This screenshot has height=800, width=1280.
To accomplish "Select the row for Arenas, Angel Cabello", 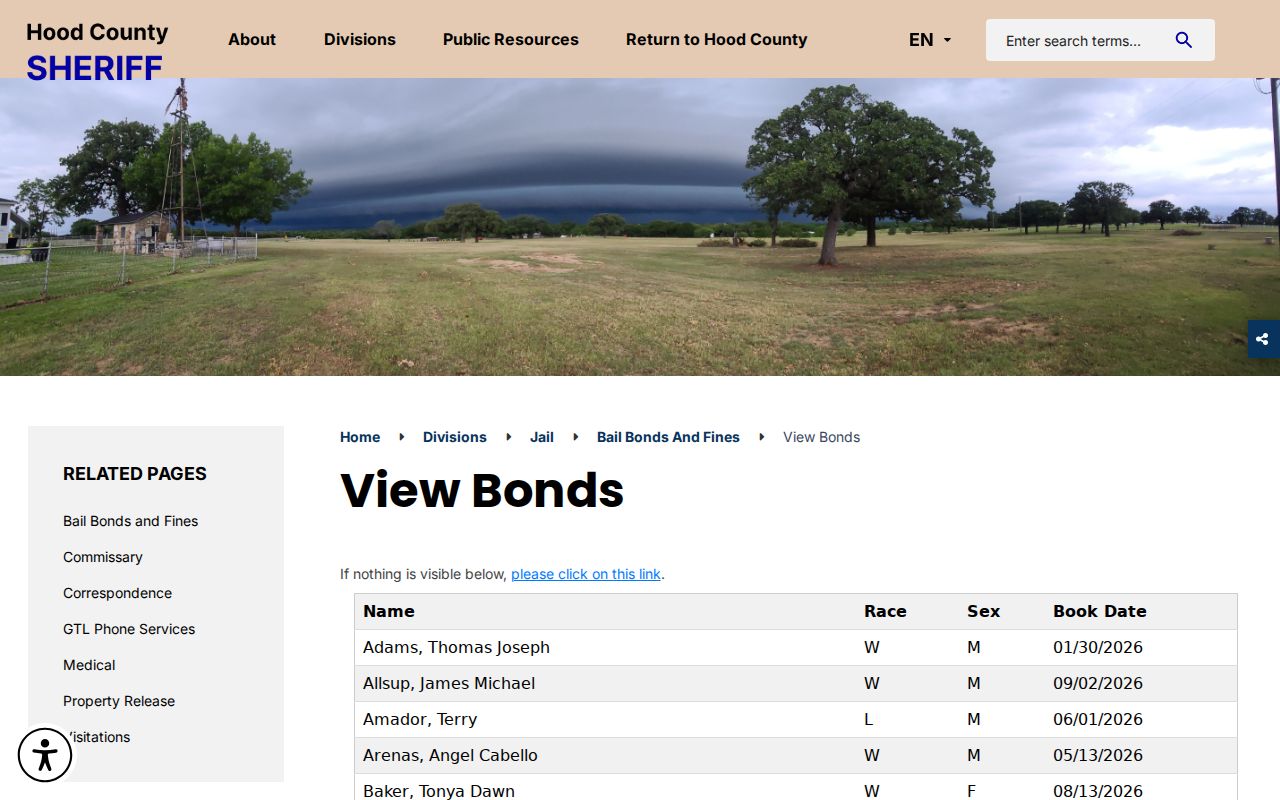I will pos(796,755).
